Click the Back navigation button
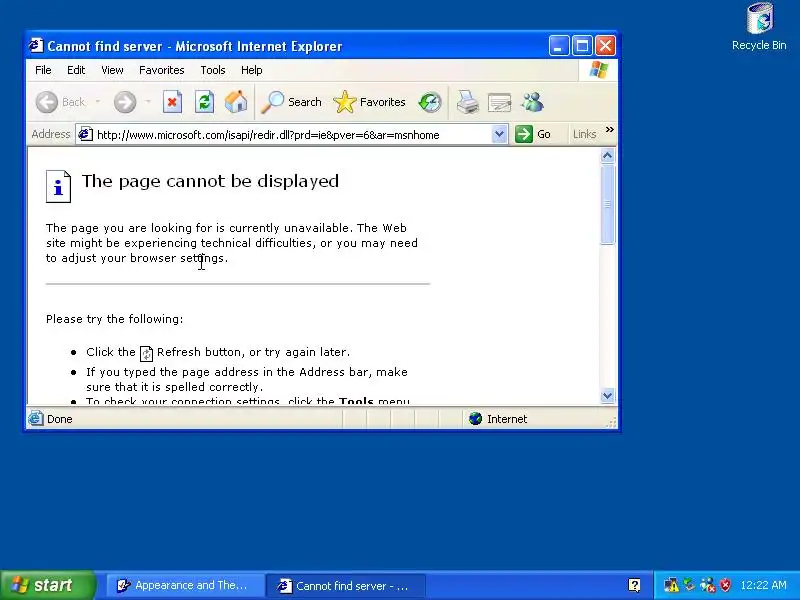The image size is (800, 600). pyautogui.click(x=60, y=102)
